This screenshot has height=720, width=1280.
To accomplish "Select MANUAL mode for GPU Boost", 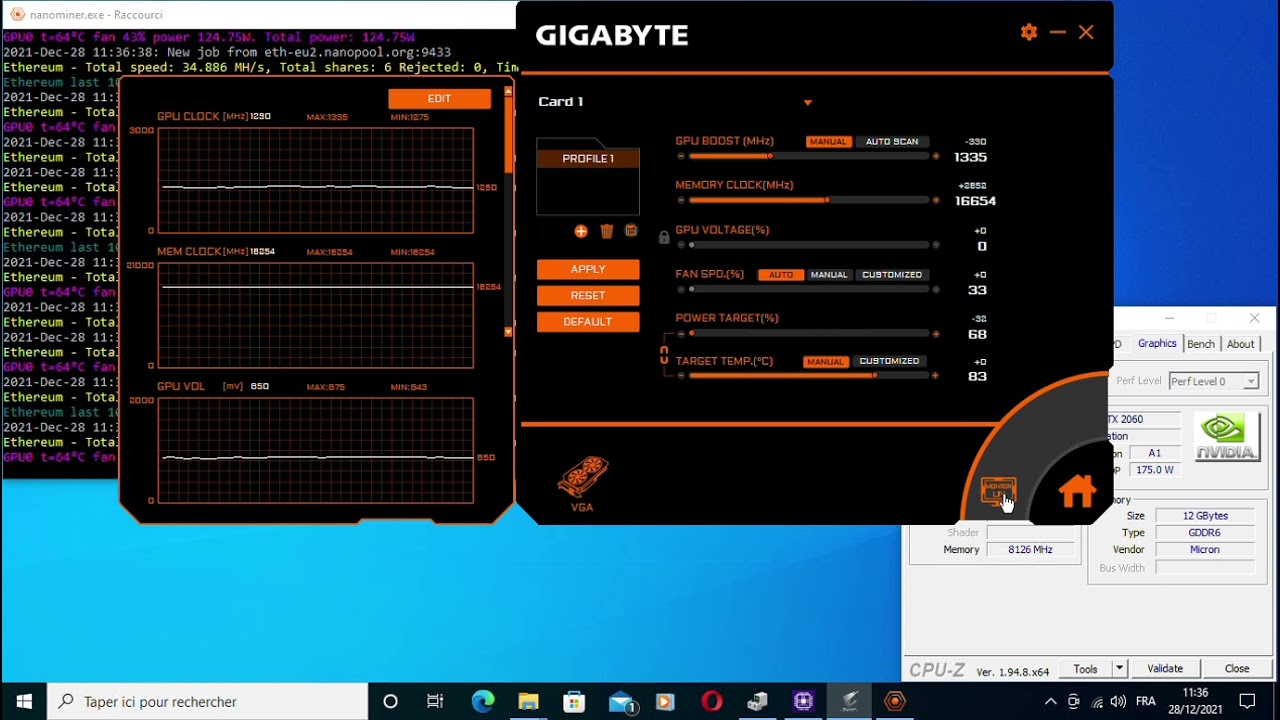I will [x=828, y=142].
